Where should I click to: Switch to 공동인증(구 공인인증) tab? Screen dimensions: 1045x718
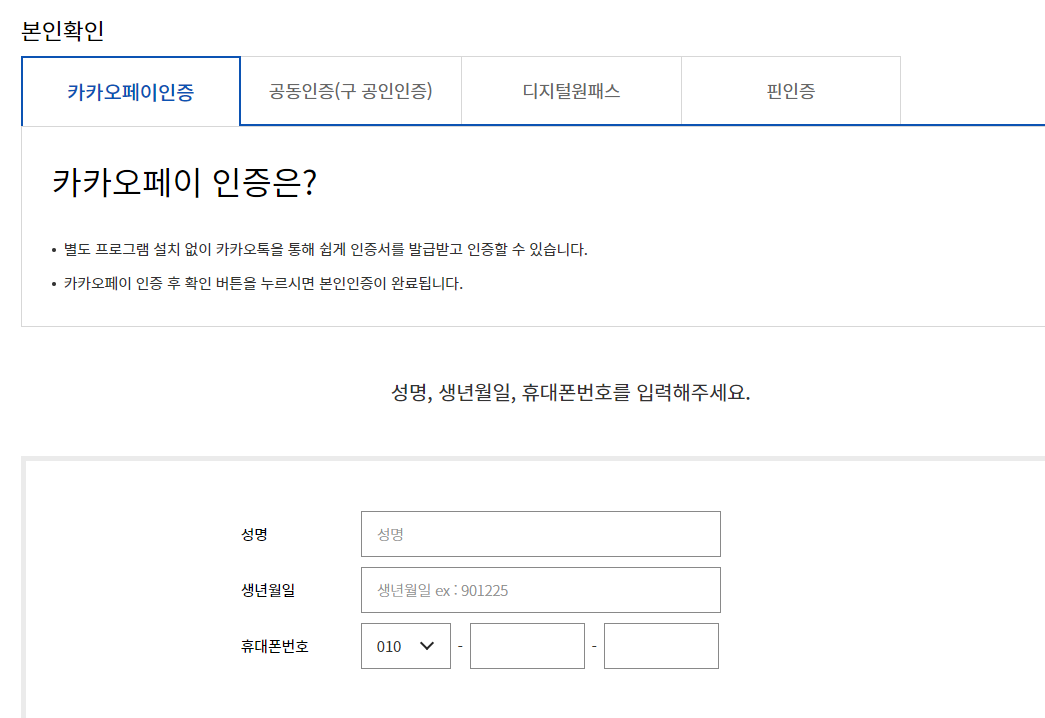351,91
